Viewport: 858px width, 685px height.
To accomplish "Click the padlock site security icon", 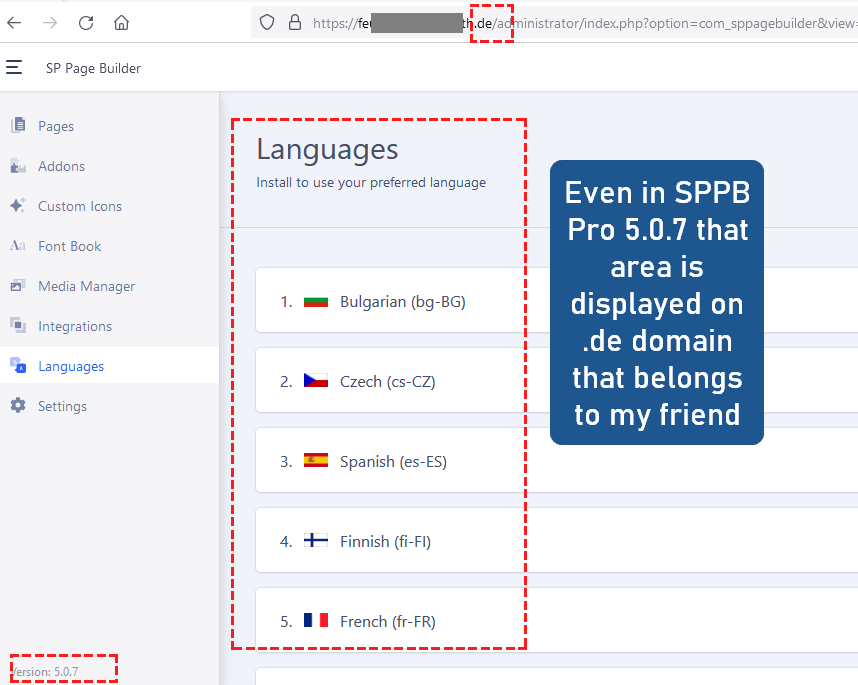I will (294, 22).
